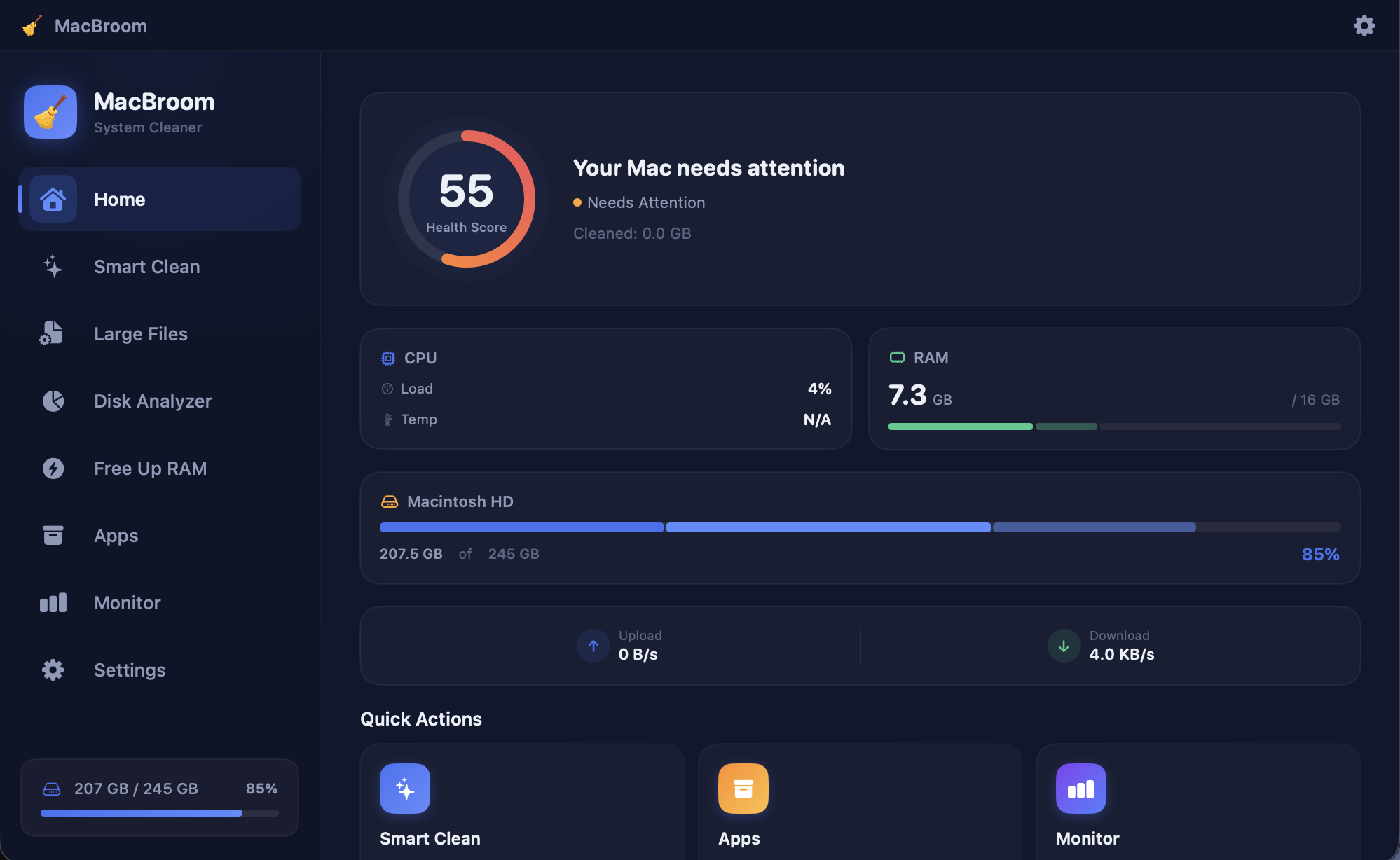This screenshot has height=860, width=1400.
Task: Select Apps in the sidebar
Action: click(160, 536)
